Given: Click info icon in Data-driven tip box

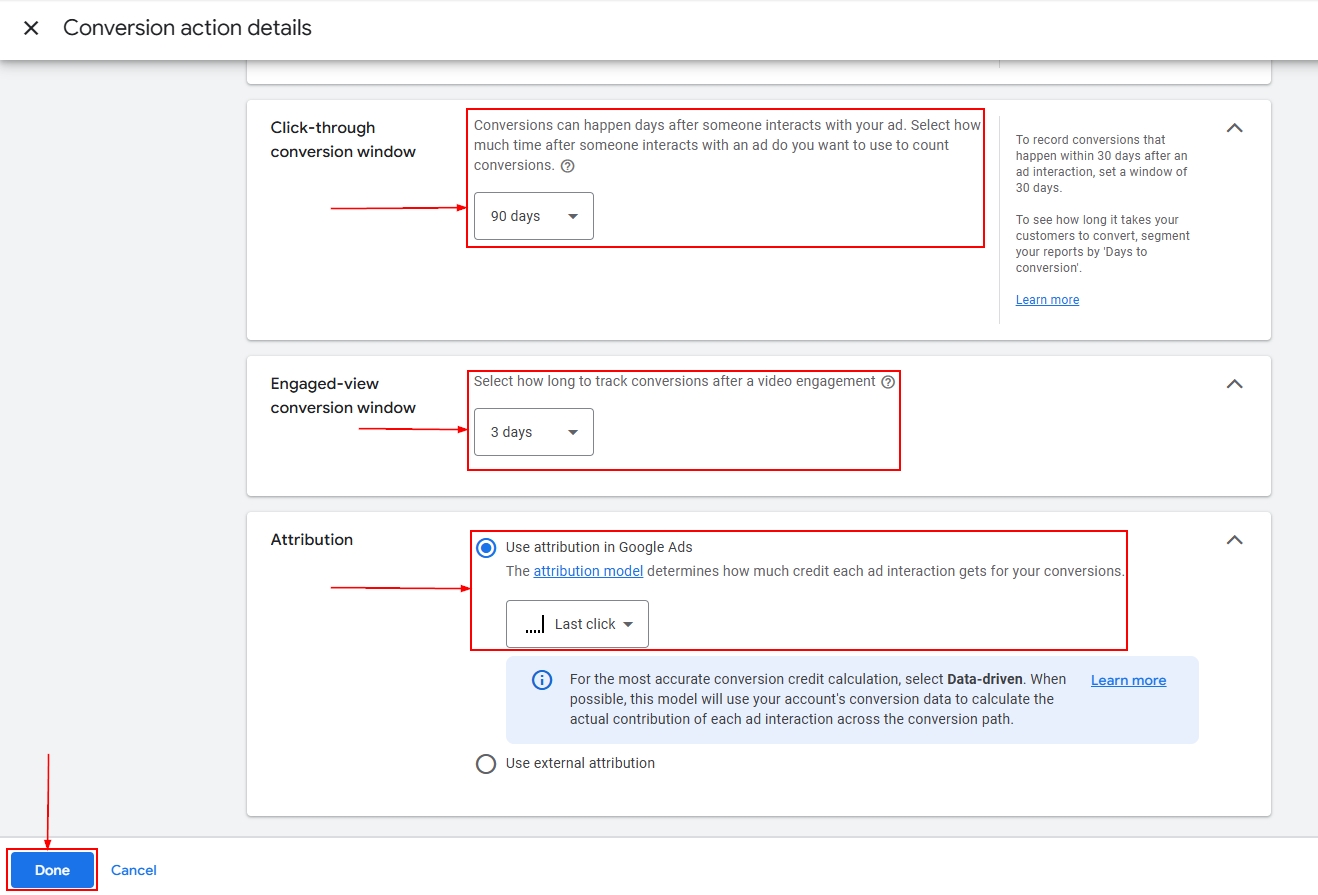Looking at the screenshot, I should 542,680.
